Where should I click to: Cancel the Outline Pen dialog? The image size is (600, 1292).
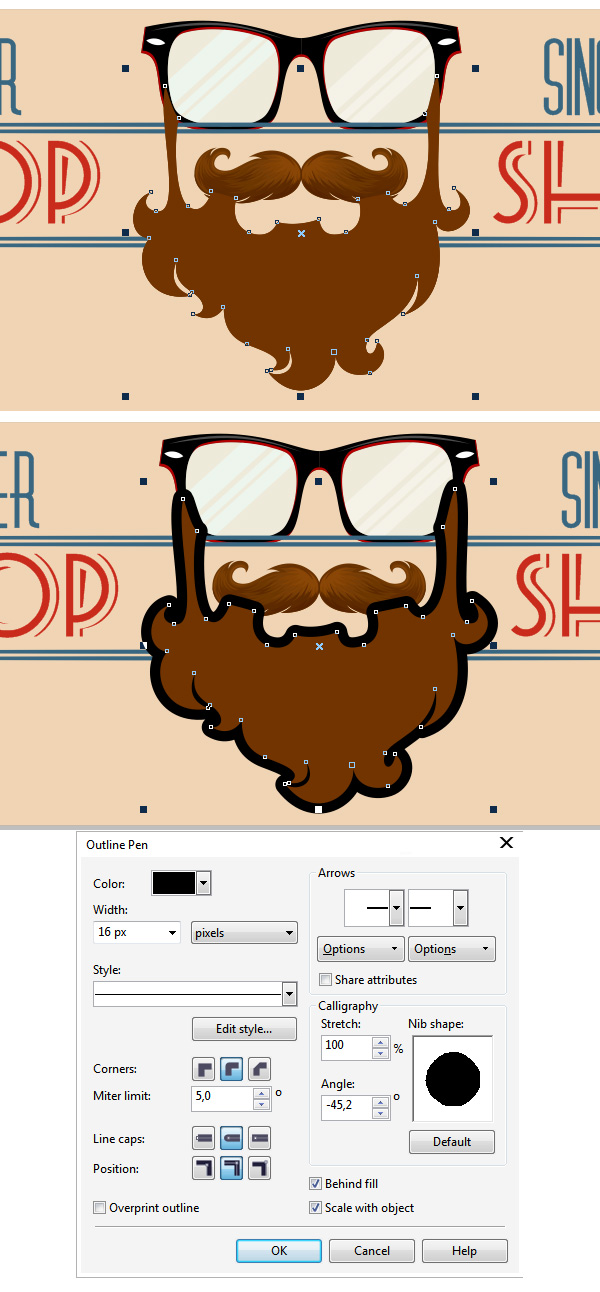tap(372, 1251)
